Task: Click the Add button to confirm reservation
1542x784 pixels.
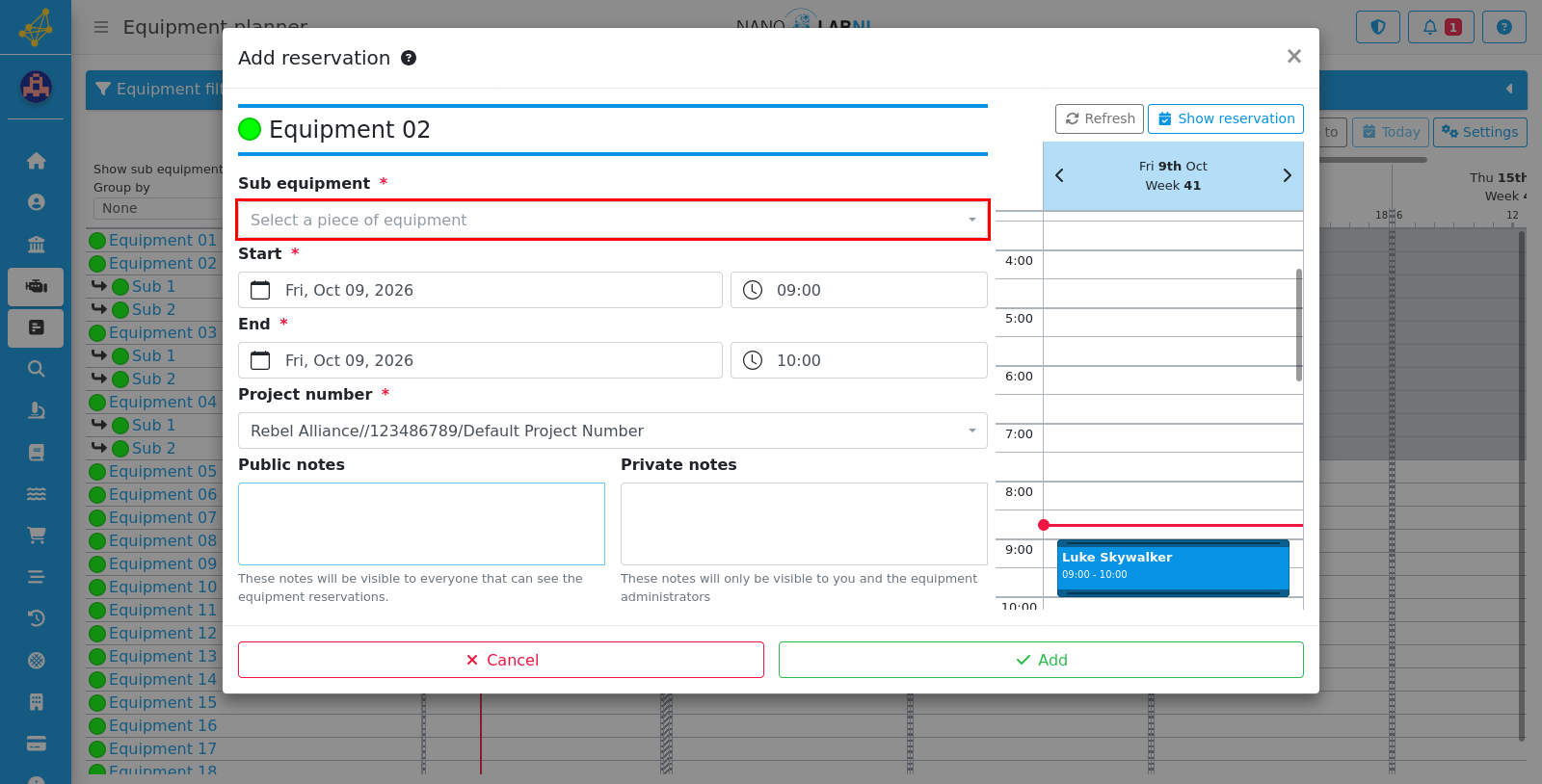Action: pyautogui.click(x=1041, y=660)
